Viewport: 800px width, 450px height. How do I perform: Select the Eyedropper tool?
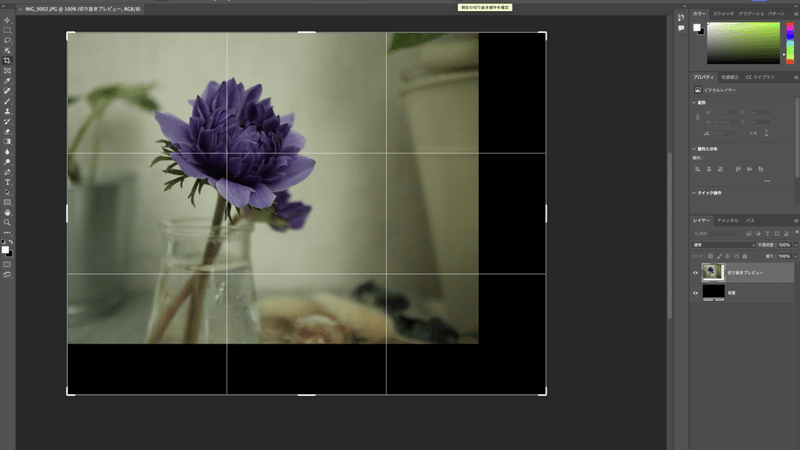pyautogui.click(x=7, y=81)
